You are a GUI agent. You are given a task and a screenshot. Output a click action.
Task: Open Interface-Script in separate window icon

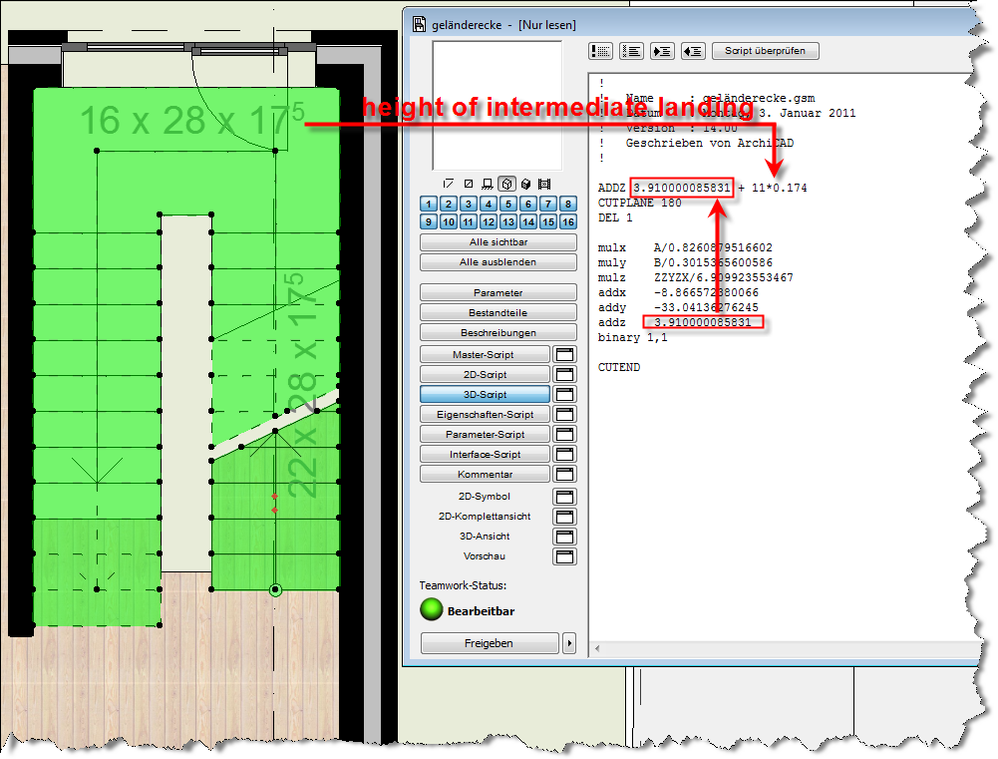(x=565, y=454)
